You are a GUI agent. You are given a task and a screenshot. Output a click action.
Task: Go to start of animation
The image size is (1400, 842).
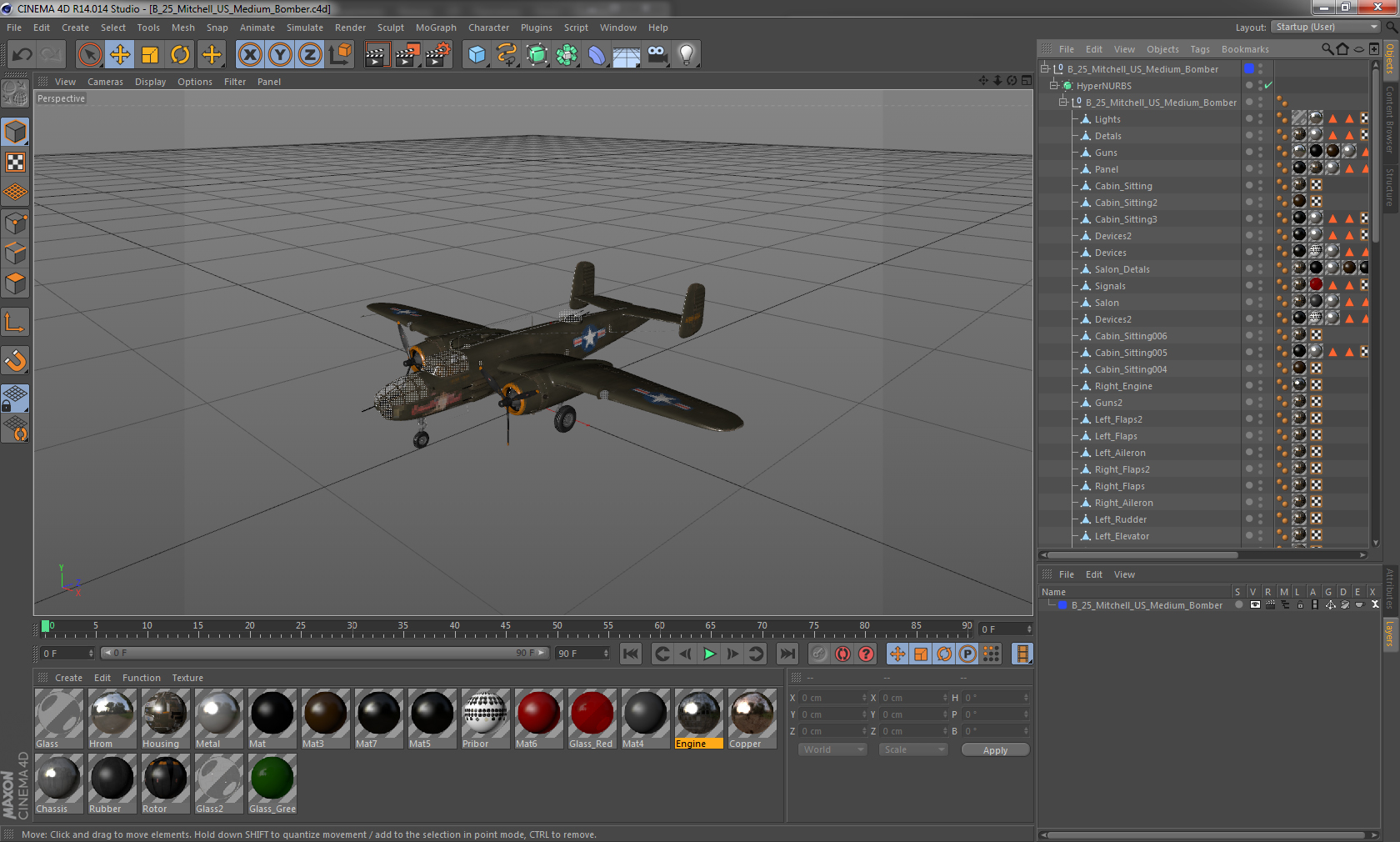(x=631, y=654)
